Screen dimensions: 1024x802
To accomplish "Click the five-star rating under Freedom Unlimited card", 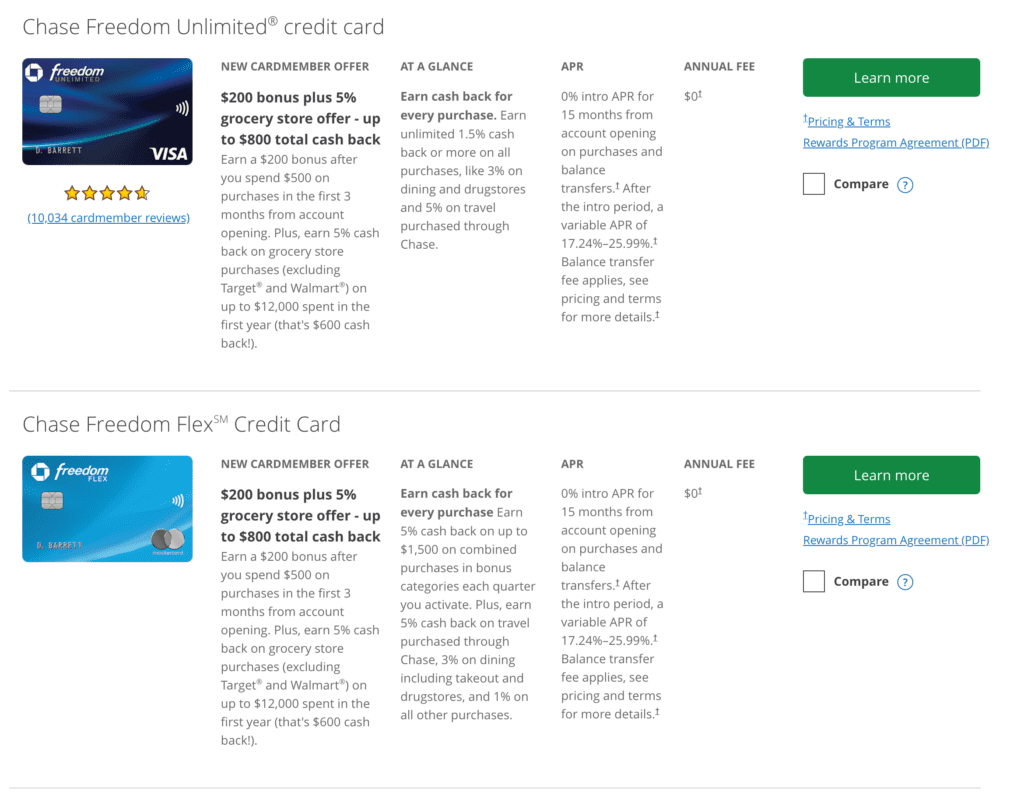I will pyautogui.click(x=107, y=193).
